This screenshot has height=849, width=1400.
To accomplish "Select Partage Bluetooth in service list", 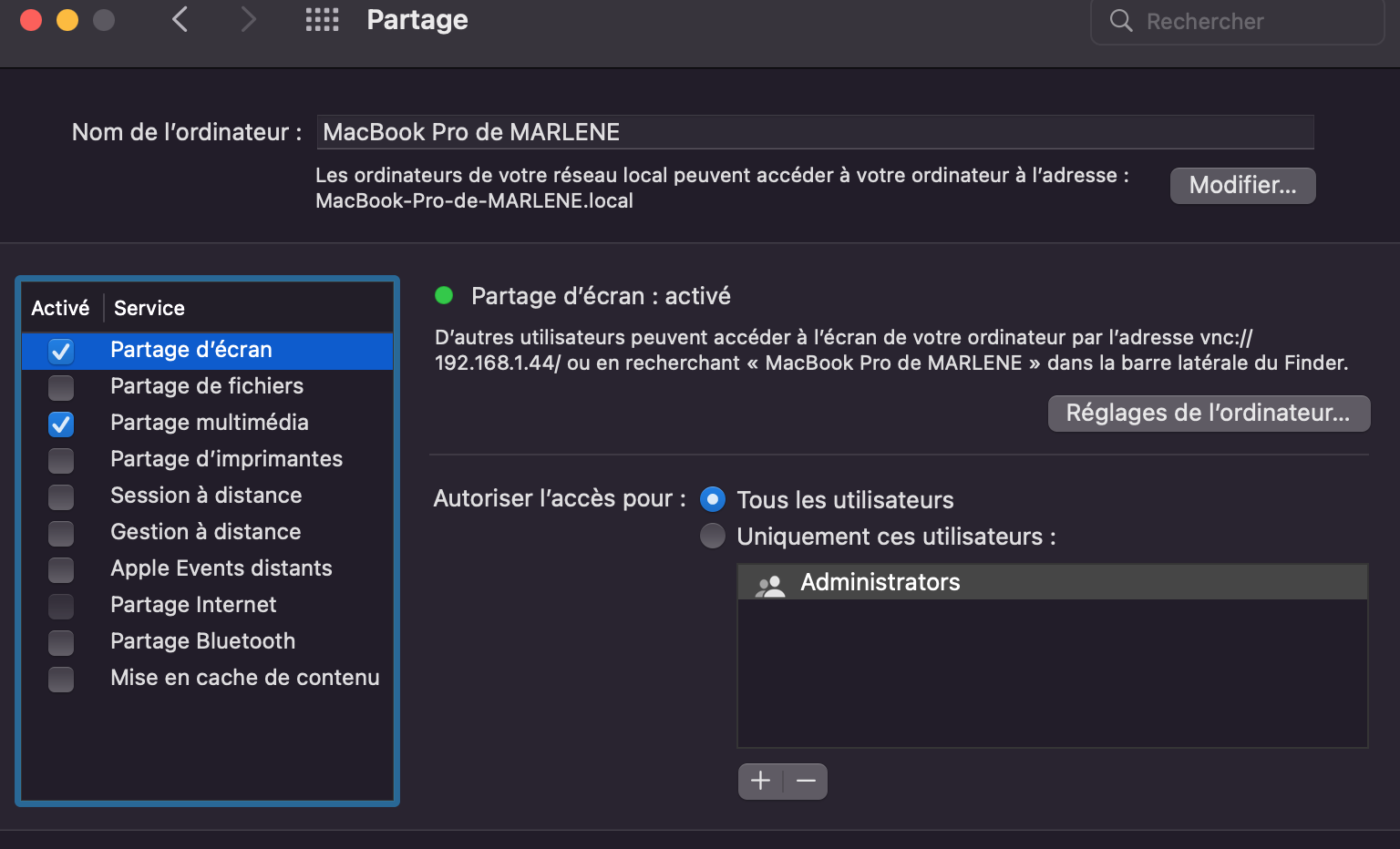I will [202, 641].
